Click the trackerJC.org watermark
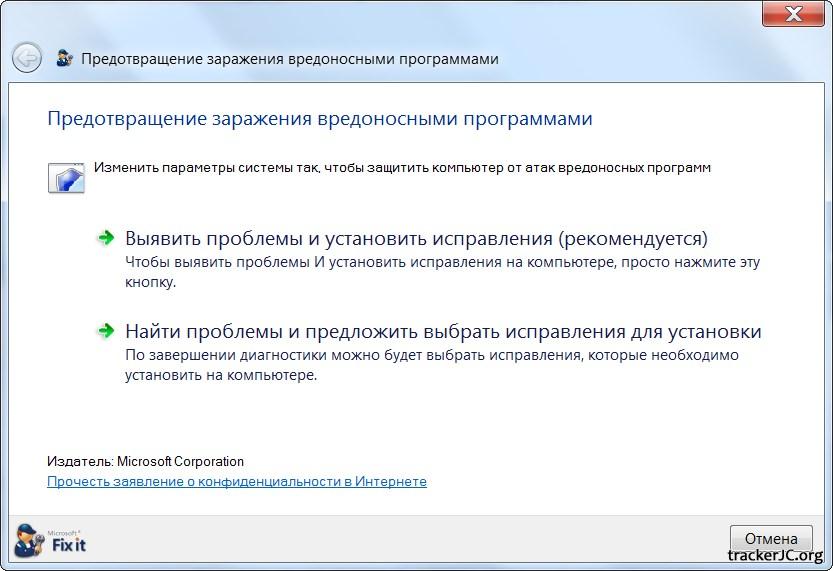 pyautogui.click(x=774, y=555)
